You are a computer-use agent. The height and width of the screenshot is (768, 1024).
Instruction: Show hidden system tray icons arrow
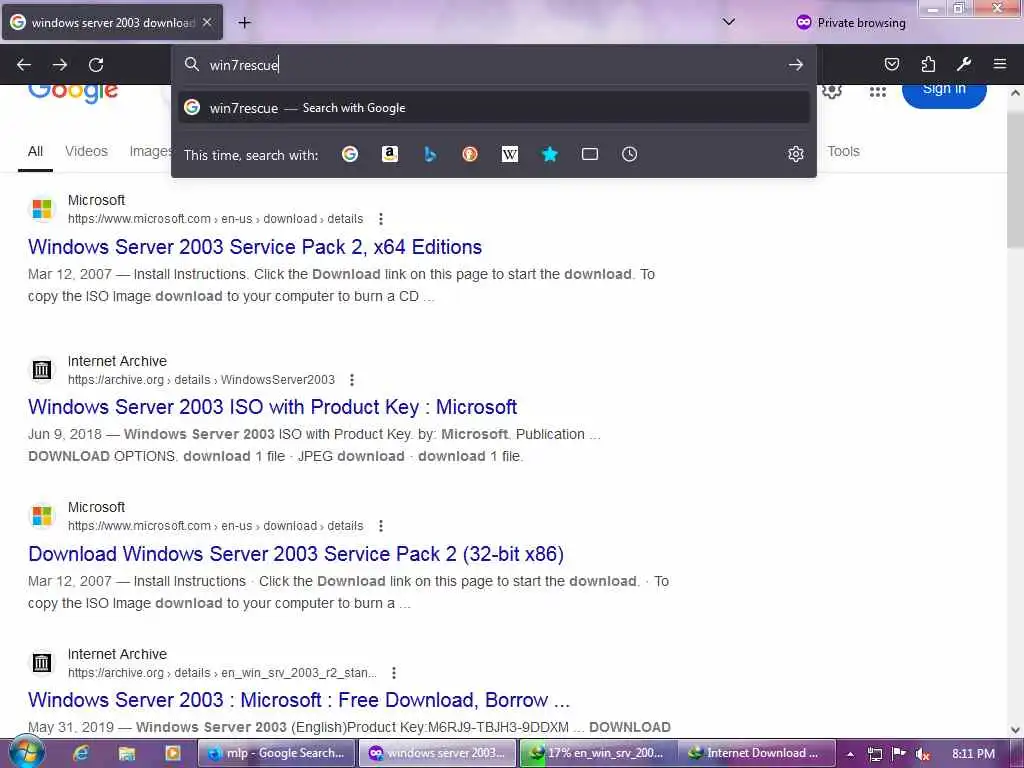pos(850,754)
